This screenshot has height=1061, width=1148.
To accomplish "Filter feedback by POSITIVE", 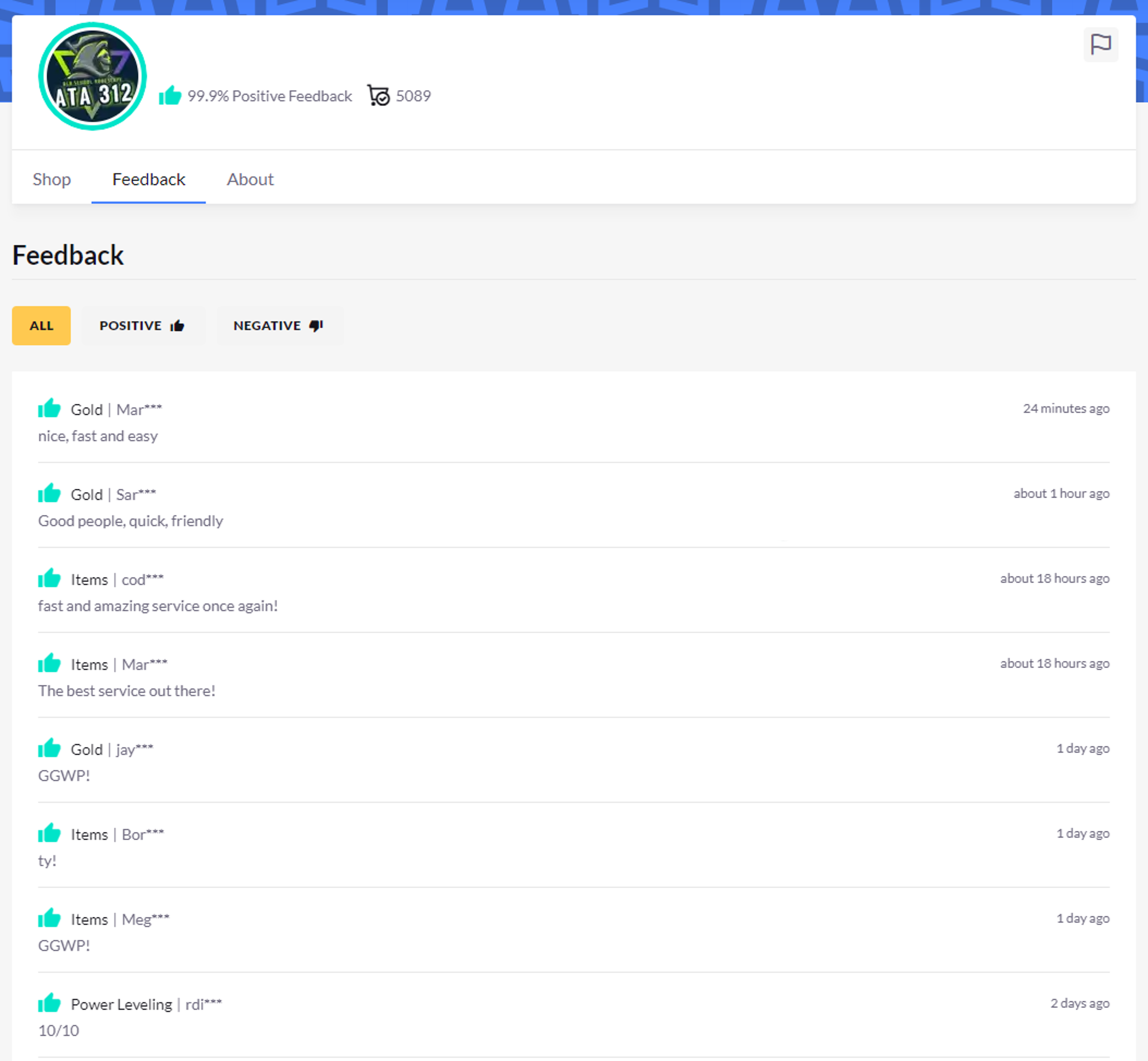I will 142,326.
